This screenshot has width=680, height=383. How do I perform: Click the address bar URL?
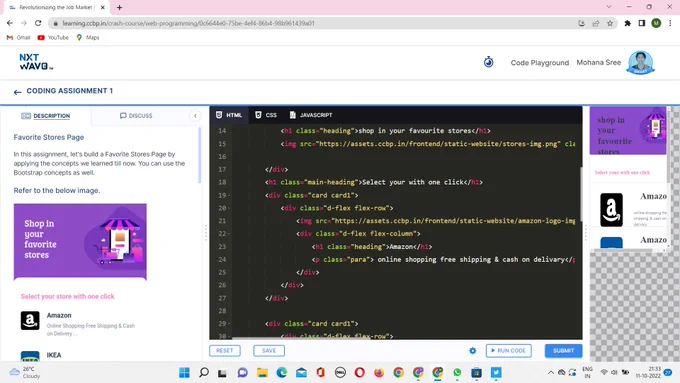coord(189,23)
